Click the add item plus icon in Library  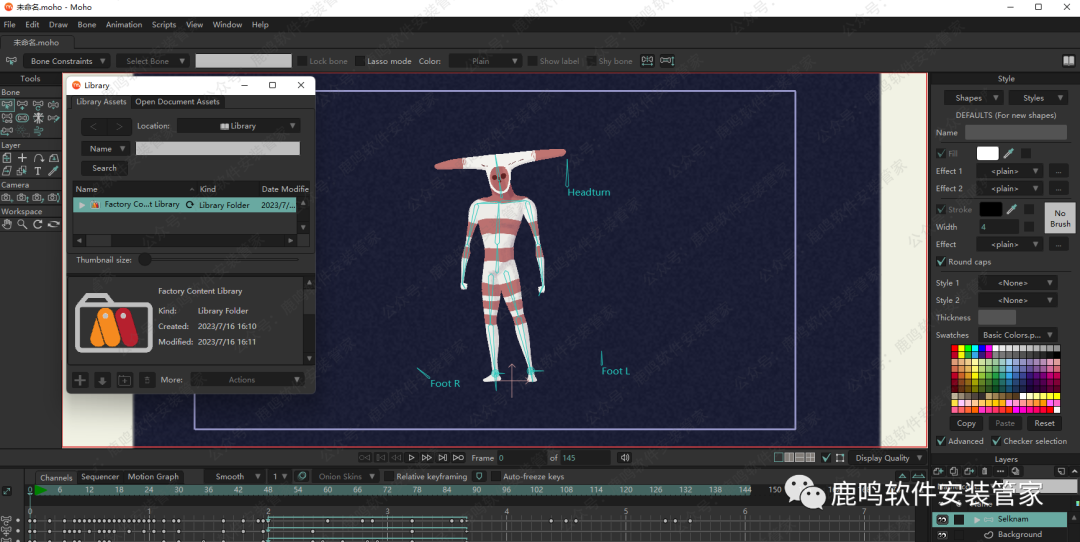pos(81,380)
